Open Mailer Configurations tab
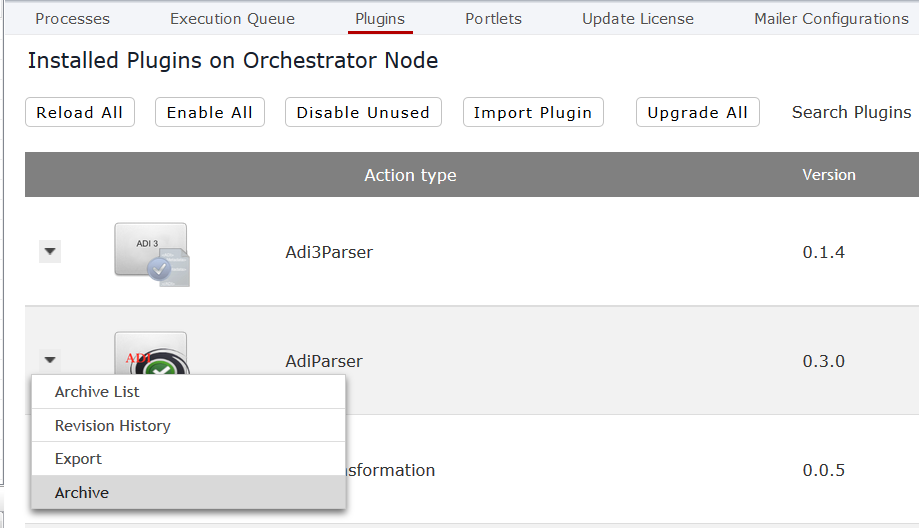This screenshot has width=919, height=528. (x=831, y=19)
